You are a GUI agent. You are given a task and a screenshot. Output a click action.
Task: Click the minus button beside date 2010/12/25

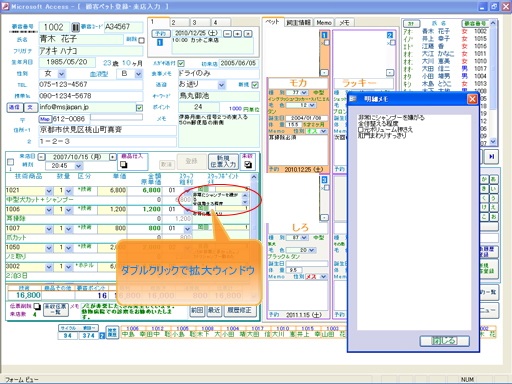coord(227,34)
